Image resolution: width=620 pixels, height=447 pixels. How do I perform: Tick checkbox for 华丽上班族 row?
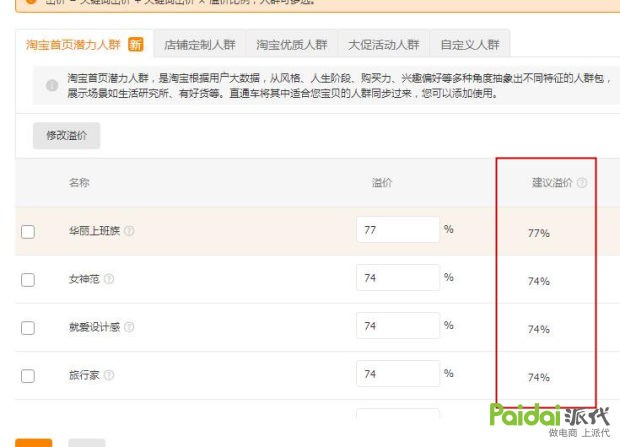[28, 231]
